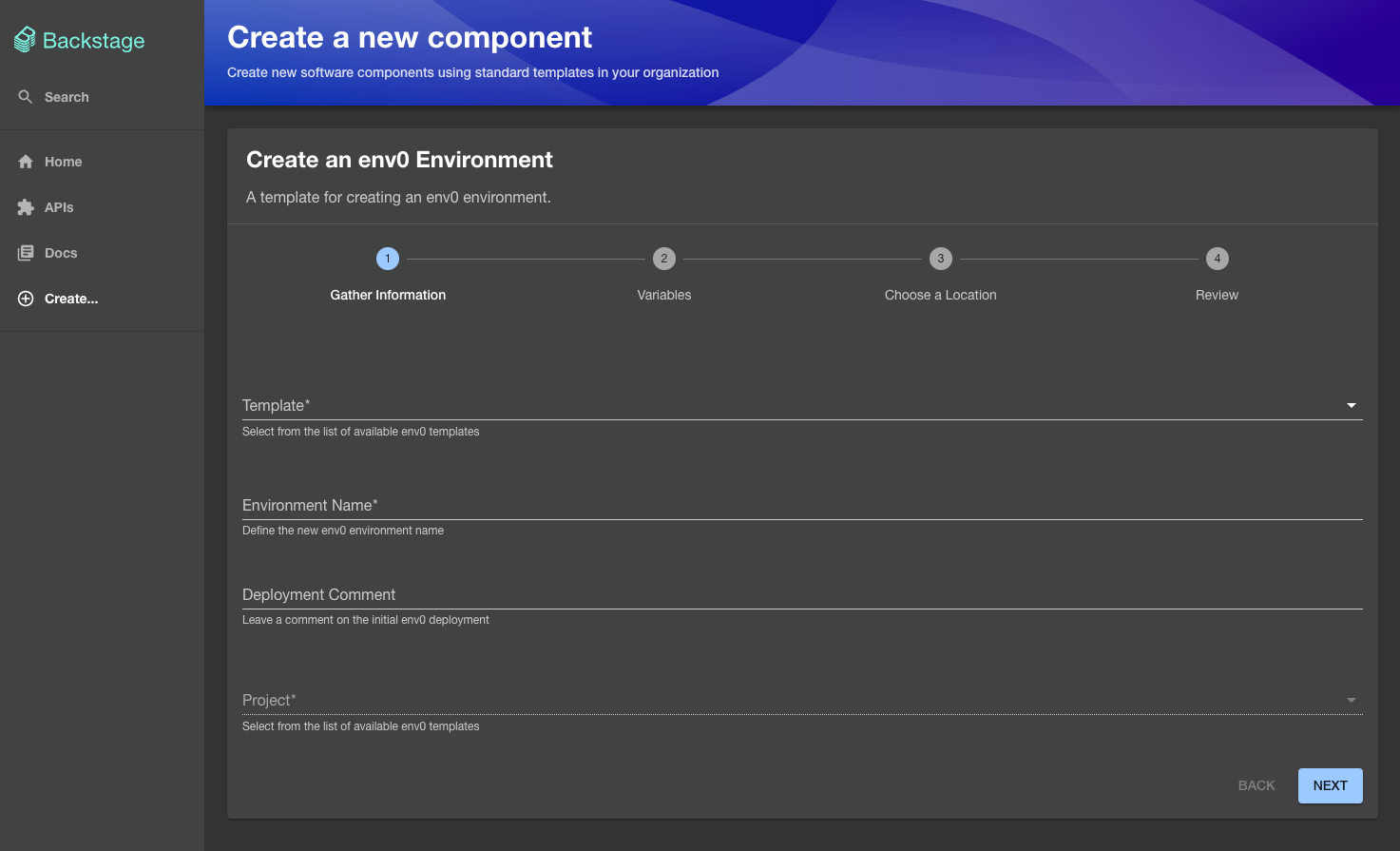Image resolution: width=1400 pixels, height=851 pixels.
Task: Click the Variables step label
Action: click(664, 295)
